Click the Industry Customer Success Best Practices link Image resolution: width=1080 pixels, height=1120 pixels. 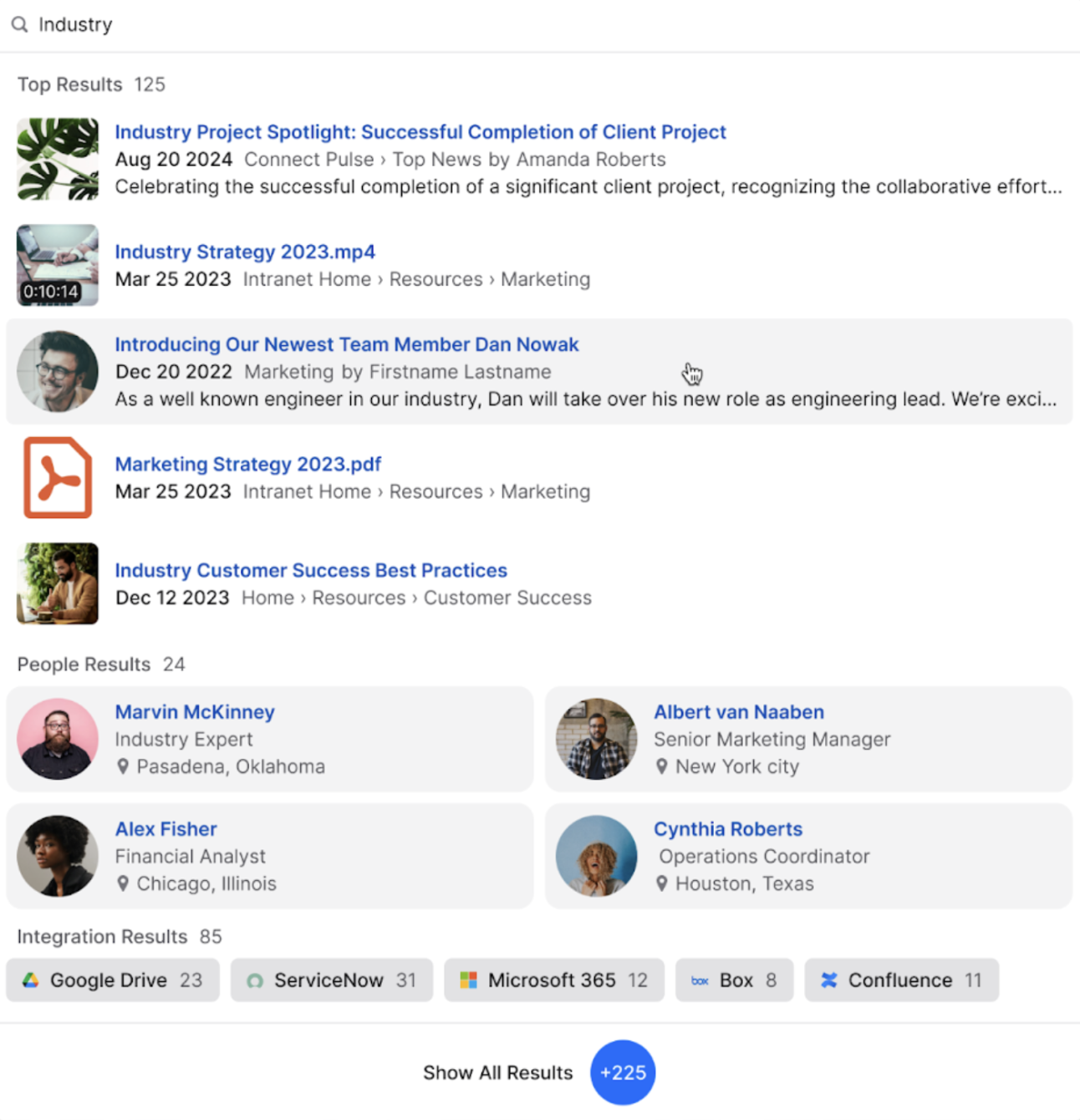(311, 570)
